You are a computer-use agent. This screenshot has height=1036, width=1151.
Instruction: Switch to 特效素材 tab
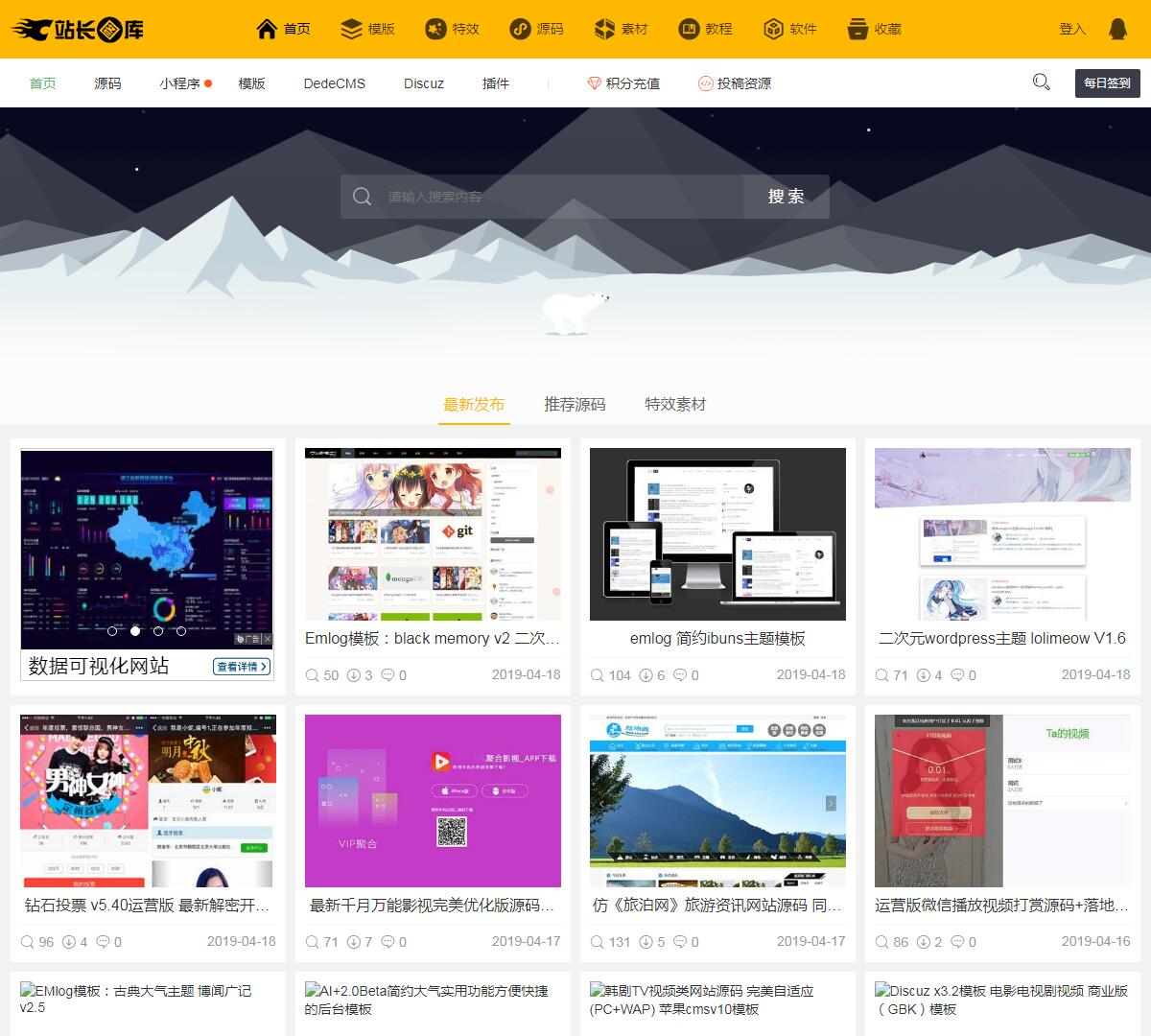coord(675,405)
